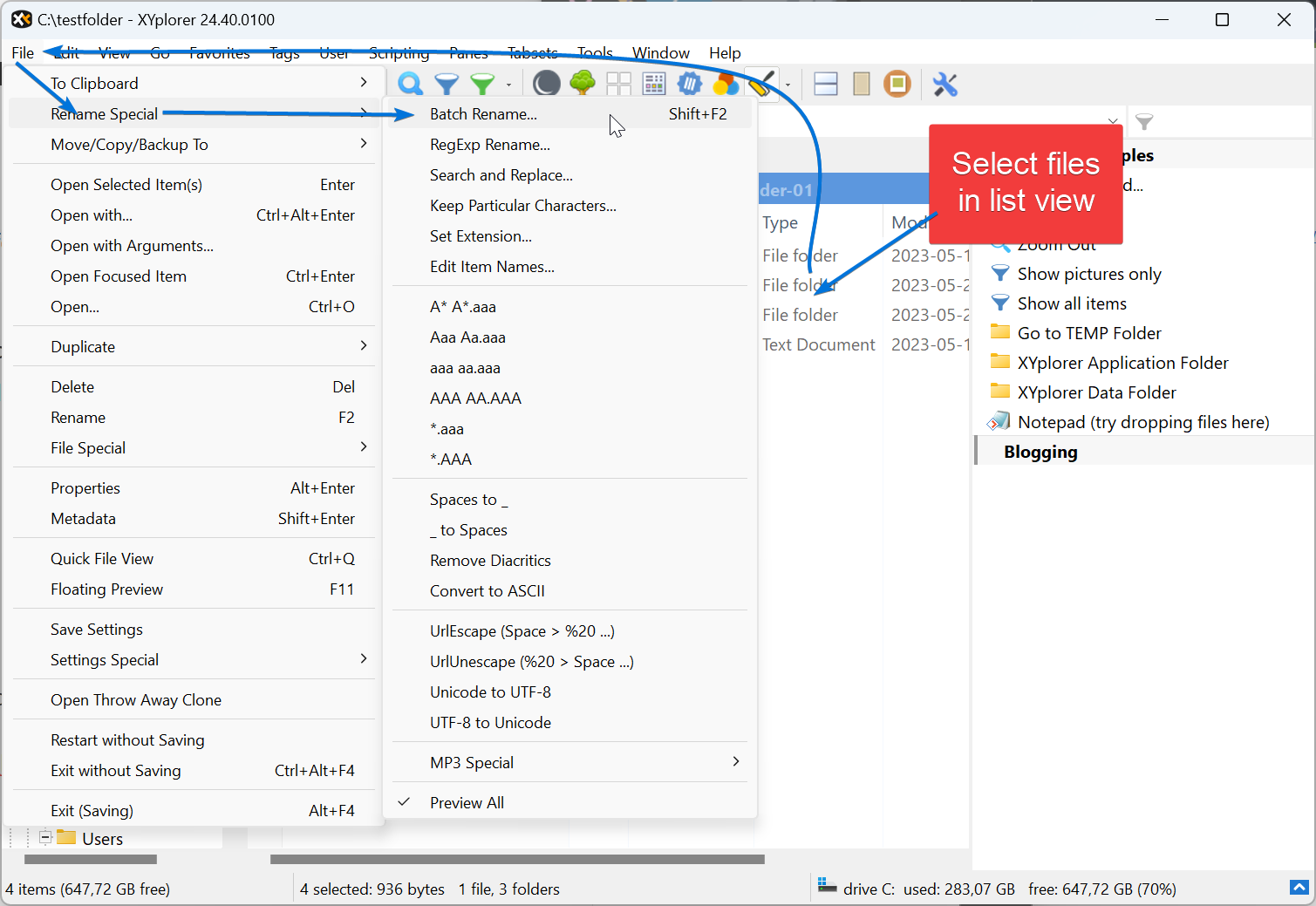Click the green arrow icon bottom right

(1299, 887)
